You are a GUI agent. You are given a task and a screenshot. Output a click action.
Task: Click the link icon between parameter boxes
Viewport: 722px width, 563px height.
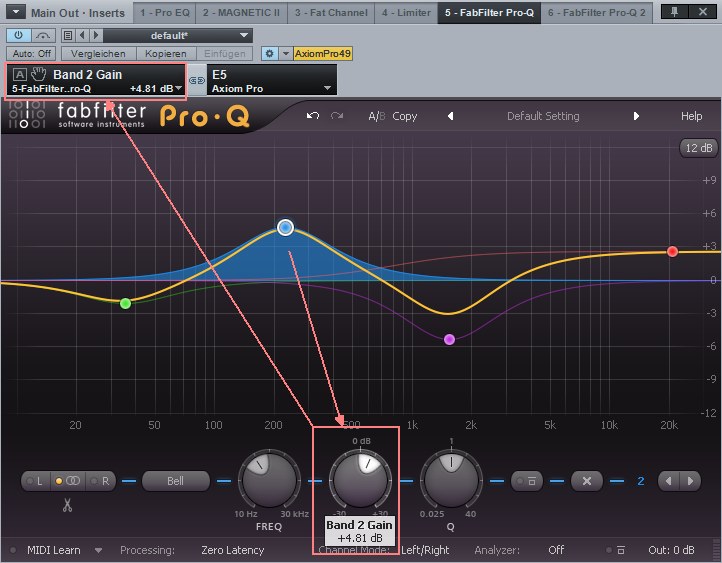(197, 81)
